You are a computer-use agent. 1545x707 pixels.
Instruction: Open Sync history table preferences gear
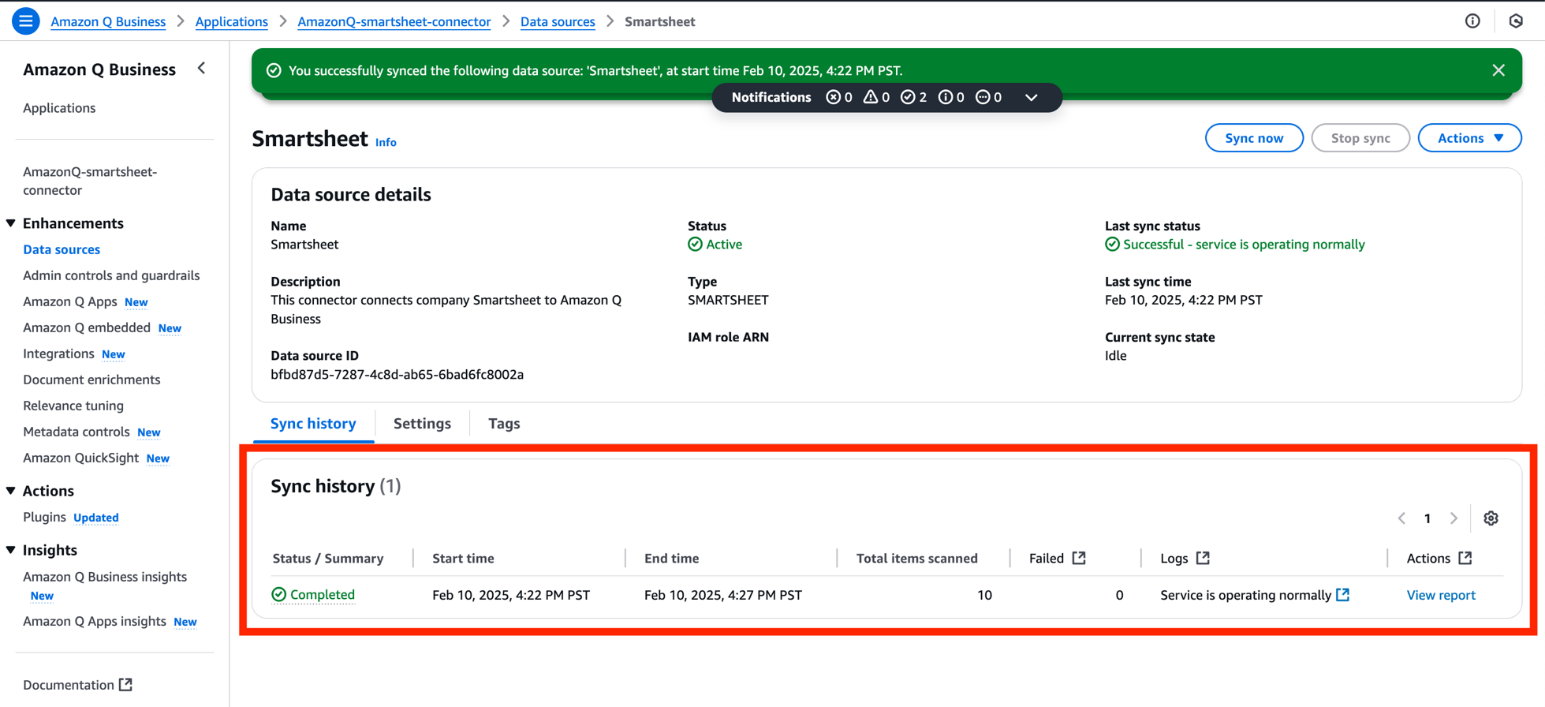tap(1491, 518)
